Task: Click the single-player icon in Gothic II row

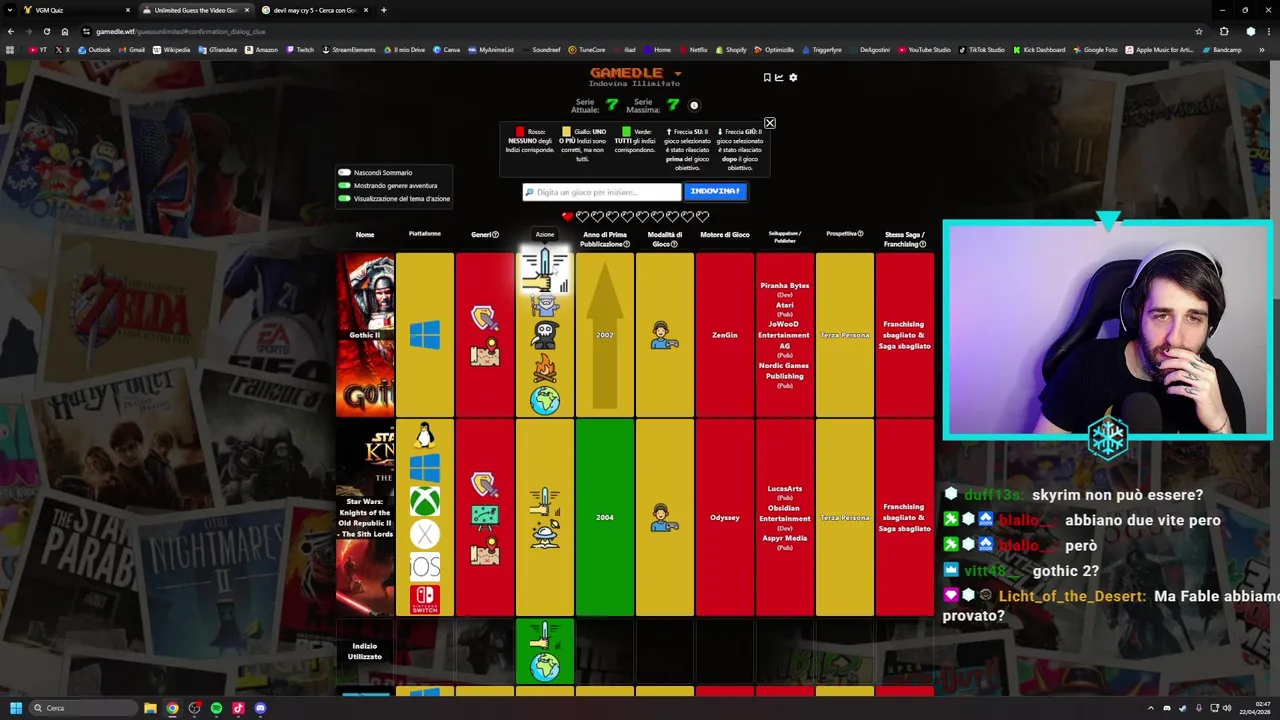Action: (x=664, y=335)
